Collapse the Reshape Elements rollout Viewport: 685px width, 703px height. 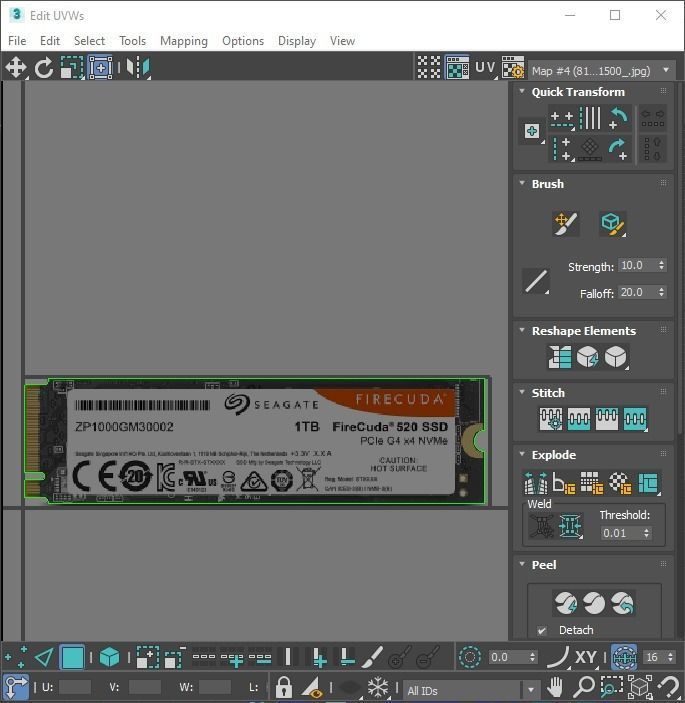(522, 330)
